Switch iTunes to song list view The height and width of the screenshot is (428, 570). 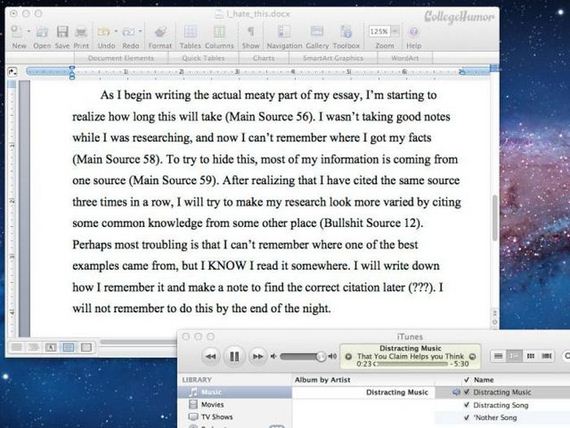[x=498, y=356]
